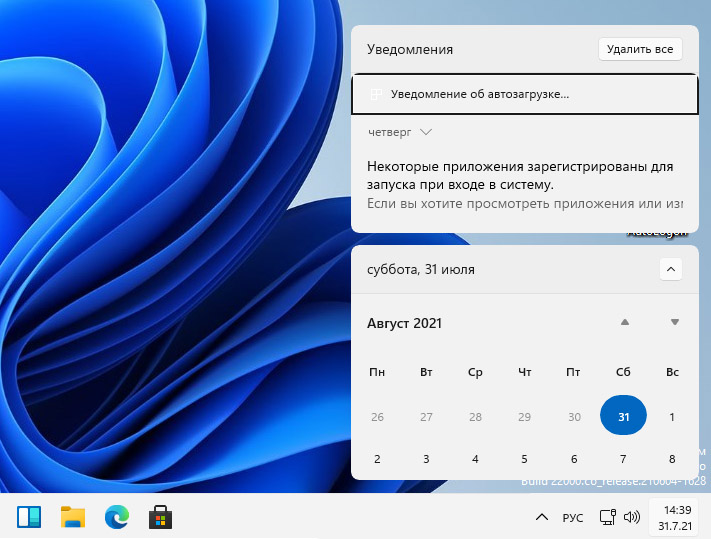
Task: Select day 26 in calendar
Action: click(x=377, y=417)
